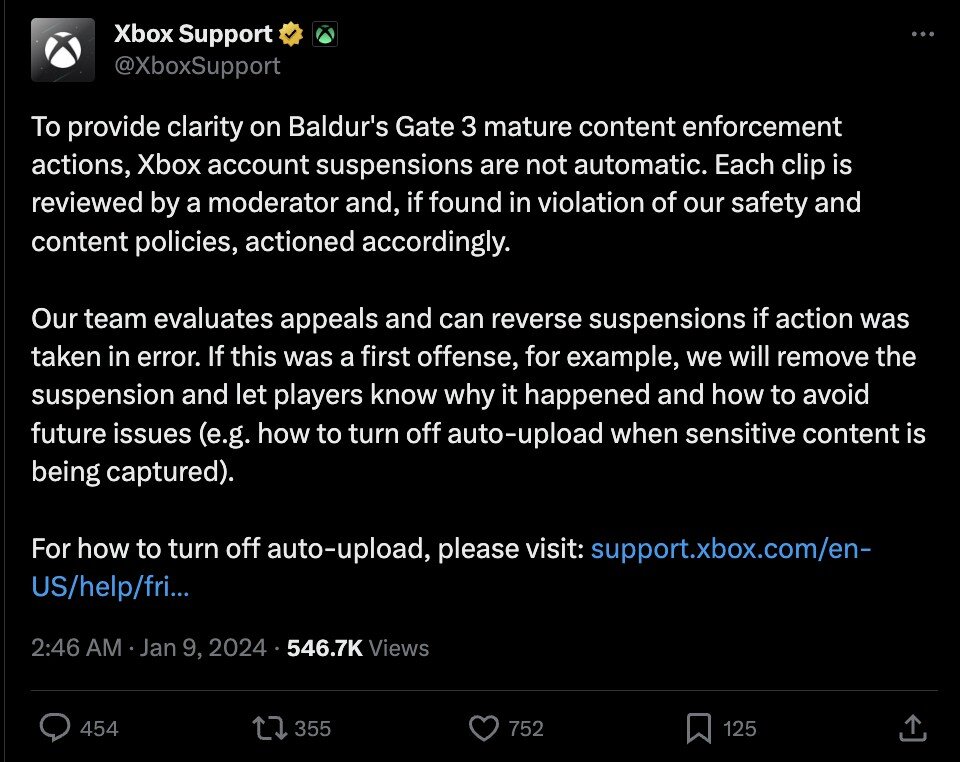
Task: Click the 125 bookmarks count
Action: (x=740, y=729)
